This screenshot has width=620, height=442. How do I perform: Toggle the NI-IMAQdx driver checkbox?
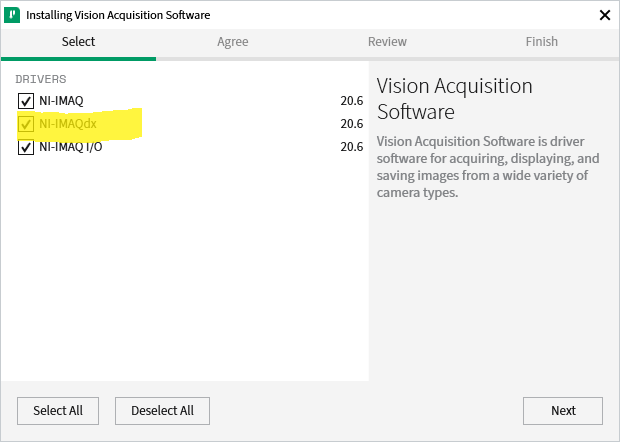pos(26,124)
